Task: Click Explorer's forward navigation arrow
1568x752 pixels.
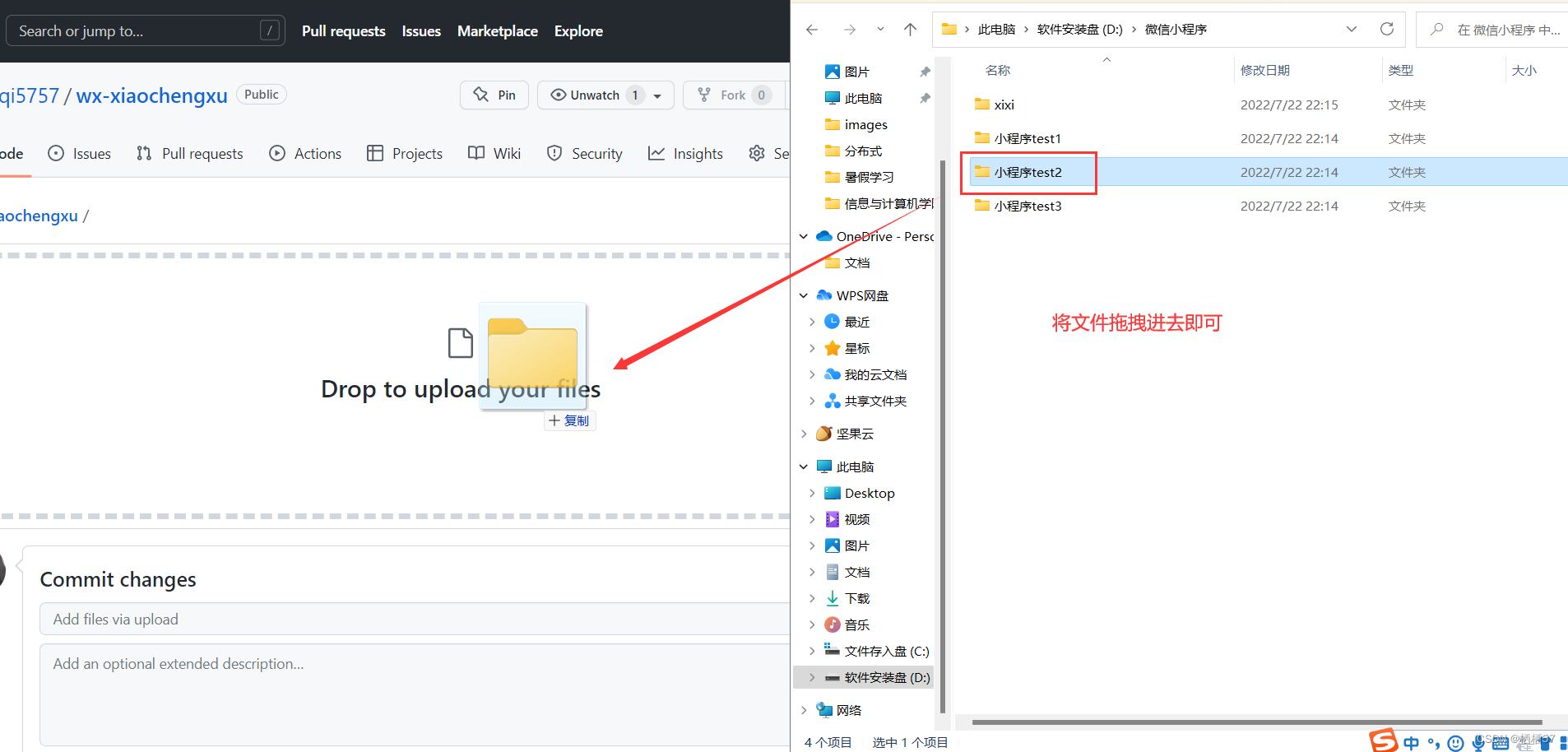Action: (x=849, y=30)
